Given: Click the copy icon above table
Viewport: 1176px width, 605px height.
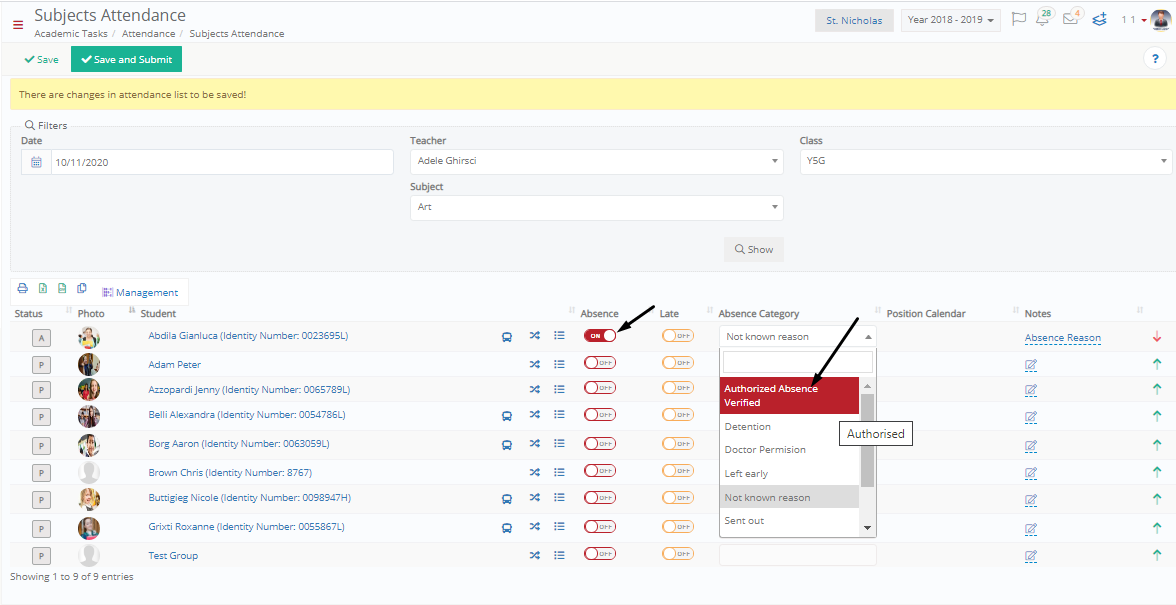Looking at the screenshot, I should pos(82,289).
